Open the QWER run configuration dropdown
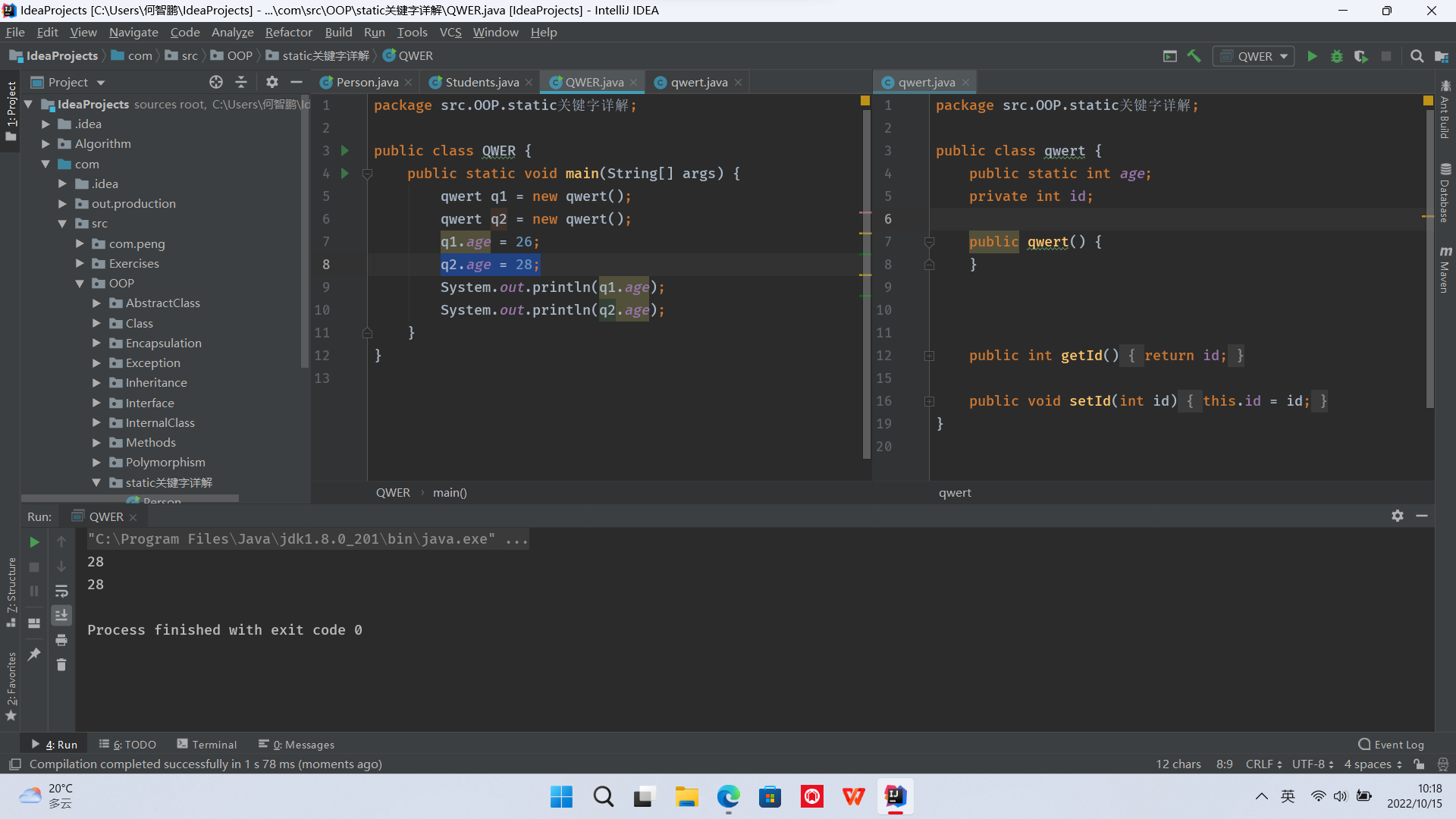1456x819 pixels. pyautogui.click(x=1254, y=56)
